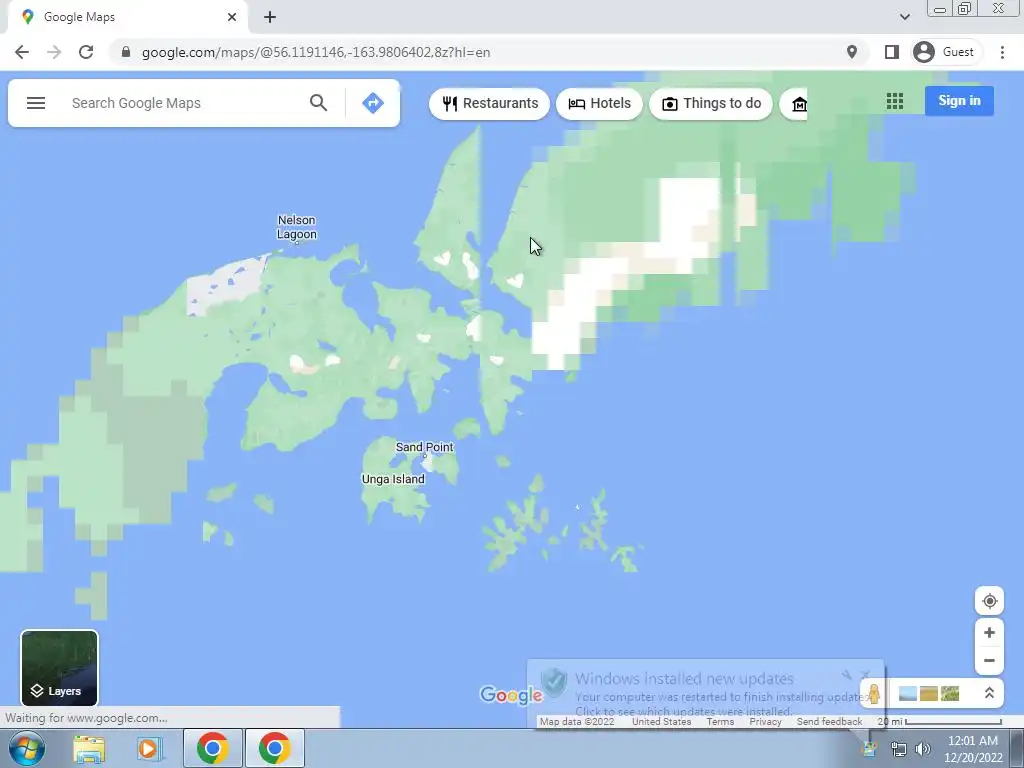This screenshot has width=1024, height=768.
Task: Go back with browser back arrow
Action: coord(22,52)
